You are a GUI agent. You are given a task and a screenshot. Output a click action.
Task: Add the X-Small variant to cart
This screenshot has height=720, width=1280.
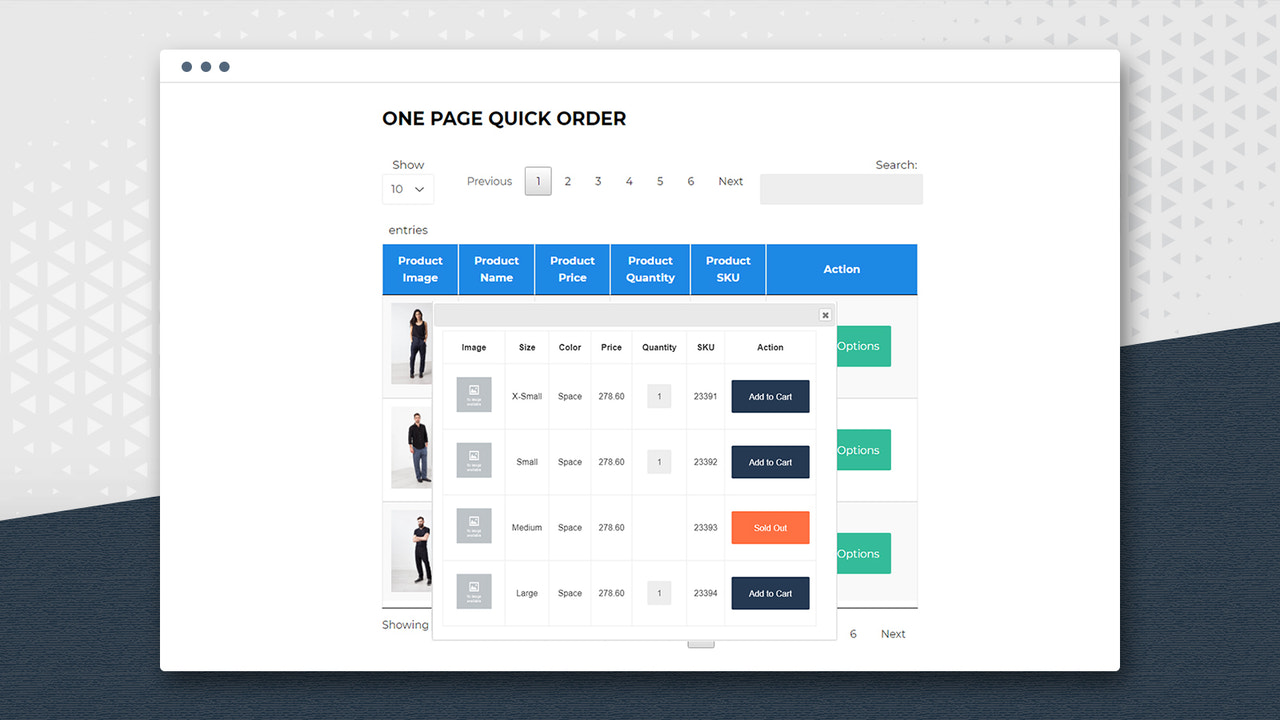coord(770,396)
